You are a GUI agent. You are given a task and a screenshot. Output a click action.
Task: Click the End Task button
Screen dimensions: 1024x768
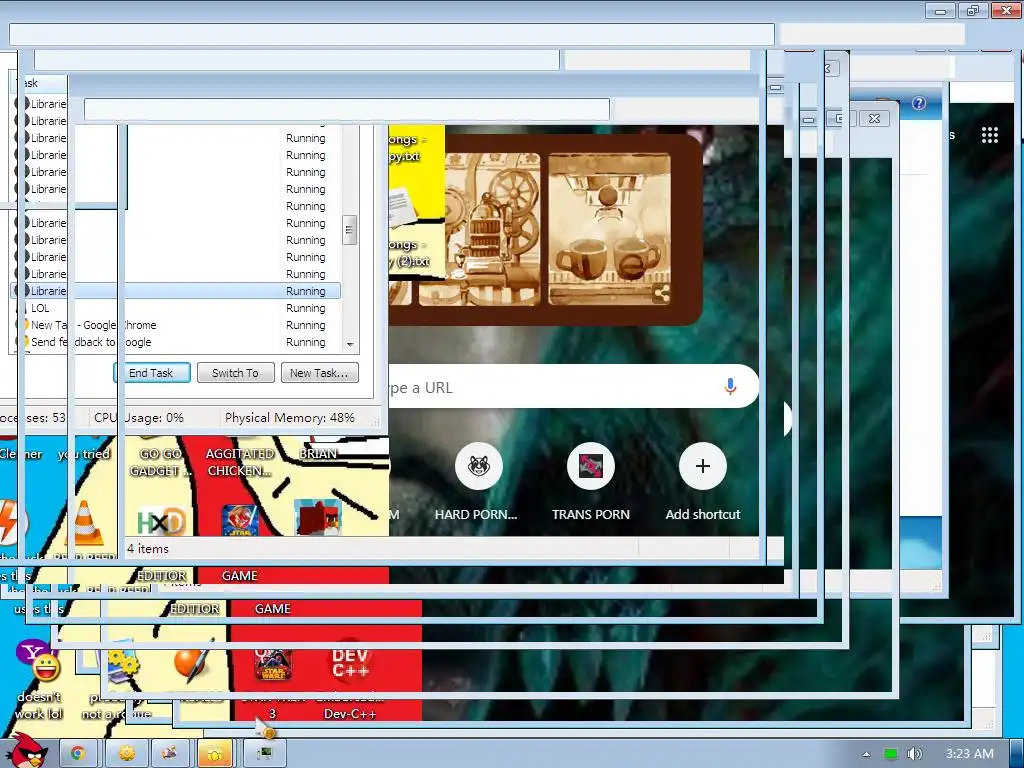click(x=152, y=373)
